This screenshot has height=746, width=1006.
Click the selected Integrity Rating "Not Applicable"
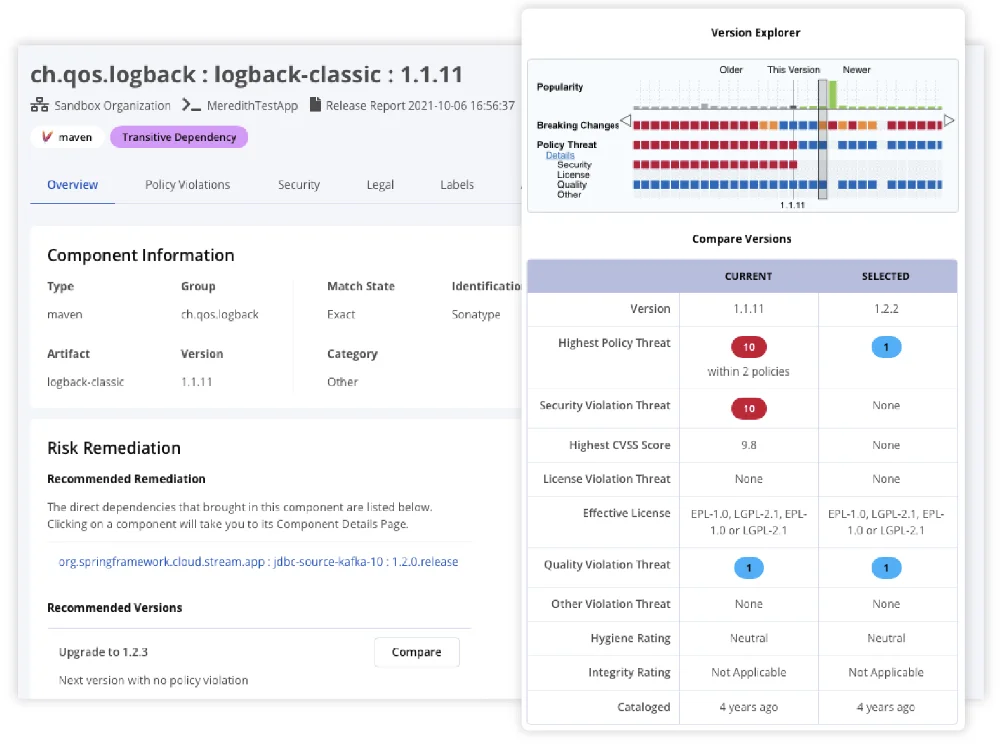(886, 672)
